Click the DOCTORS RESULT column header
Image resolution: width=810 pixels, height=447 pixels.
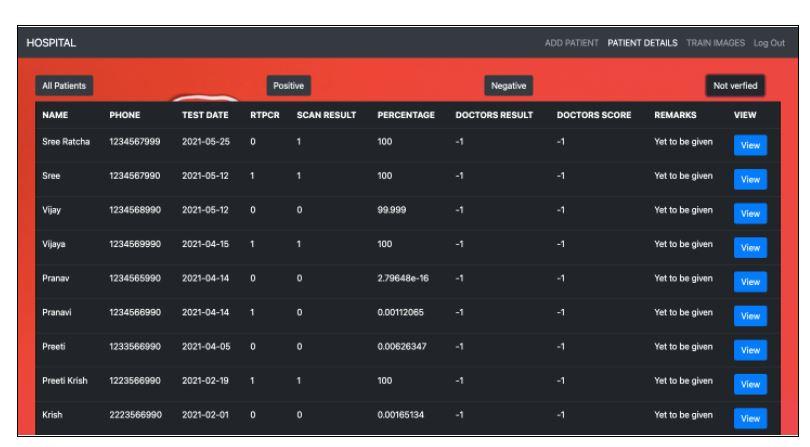[x=494, y=115]
